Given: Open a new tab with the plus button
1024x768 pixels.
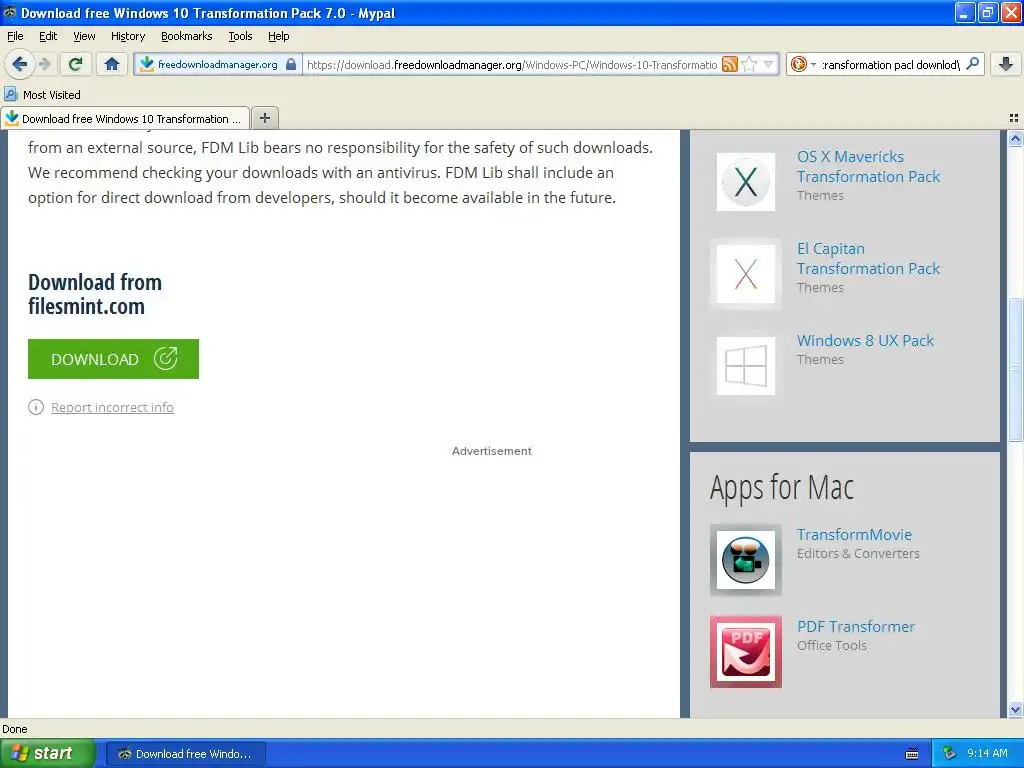Looking at the screenshot, I should click(264, 118).
